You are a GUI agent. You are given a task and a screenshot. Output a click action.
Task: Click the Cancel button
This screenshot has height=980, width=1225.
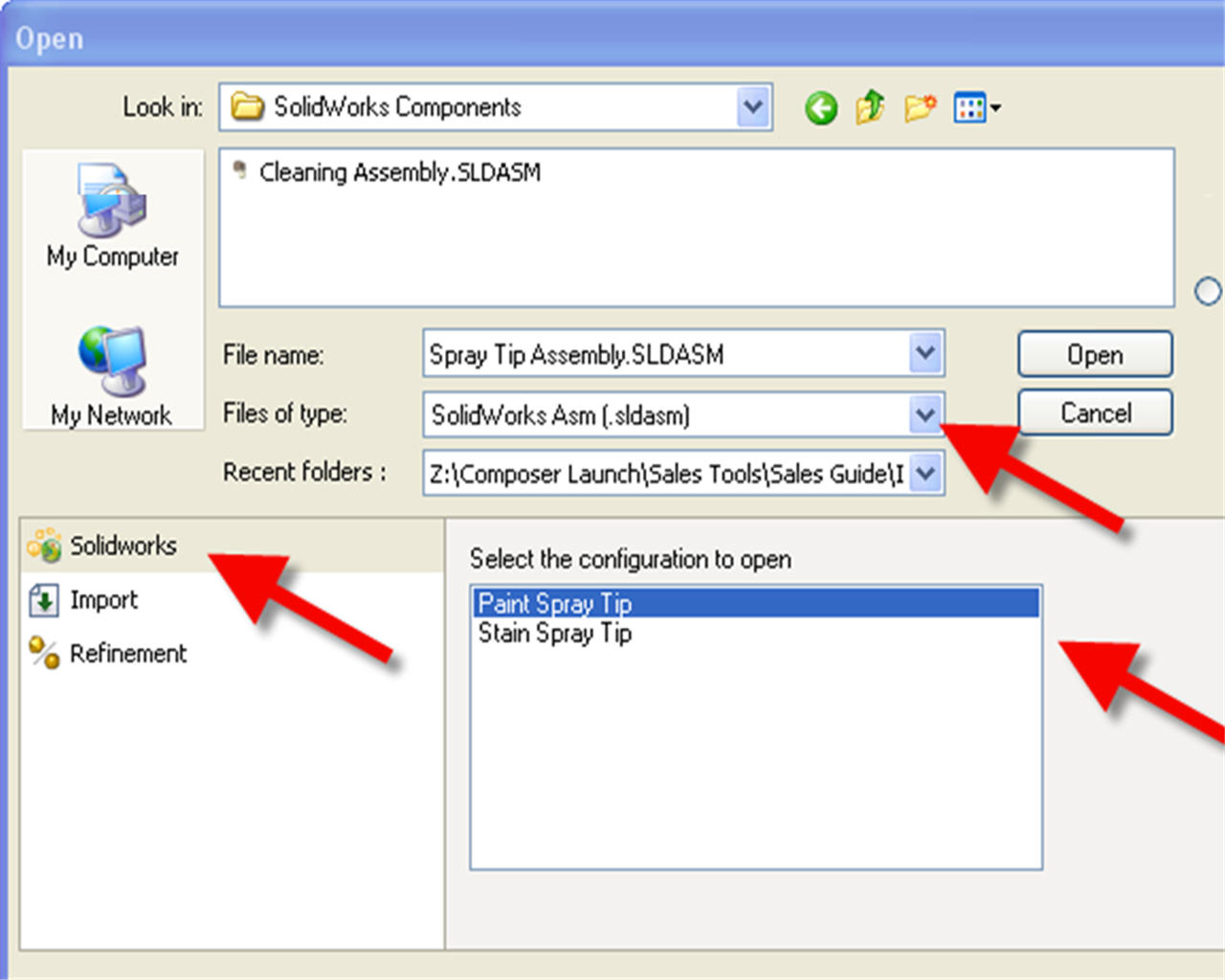pyautogui.click(x=1095, y=413)
